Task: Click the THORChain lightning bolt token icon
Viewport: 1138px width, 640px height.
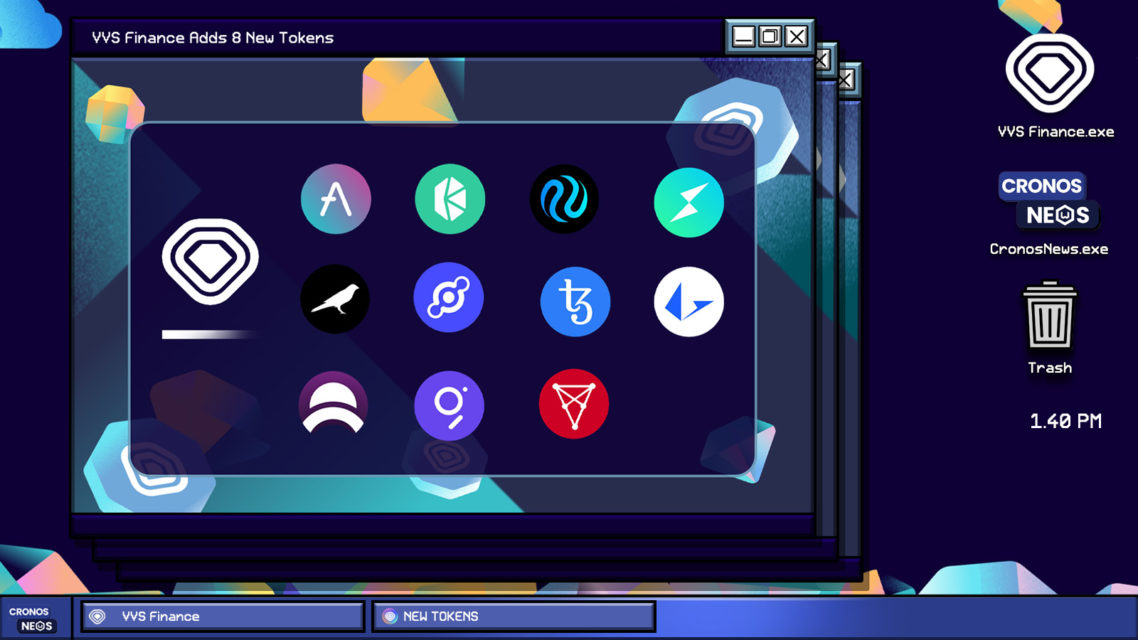Action: tap(689, 202)
